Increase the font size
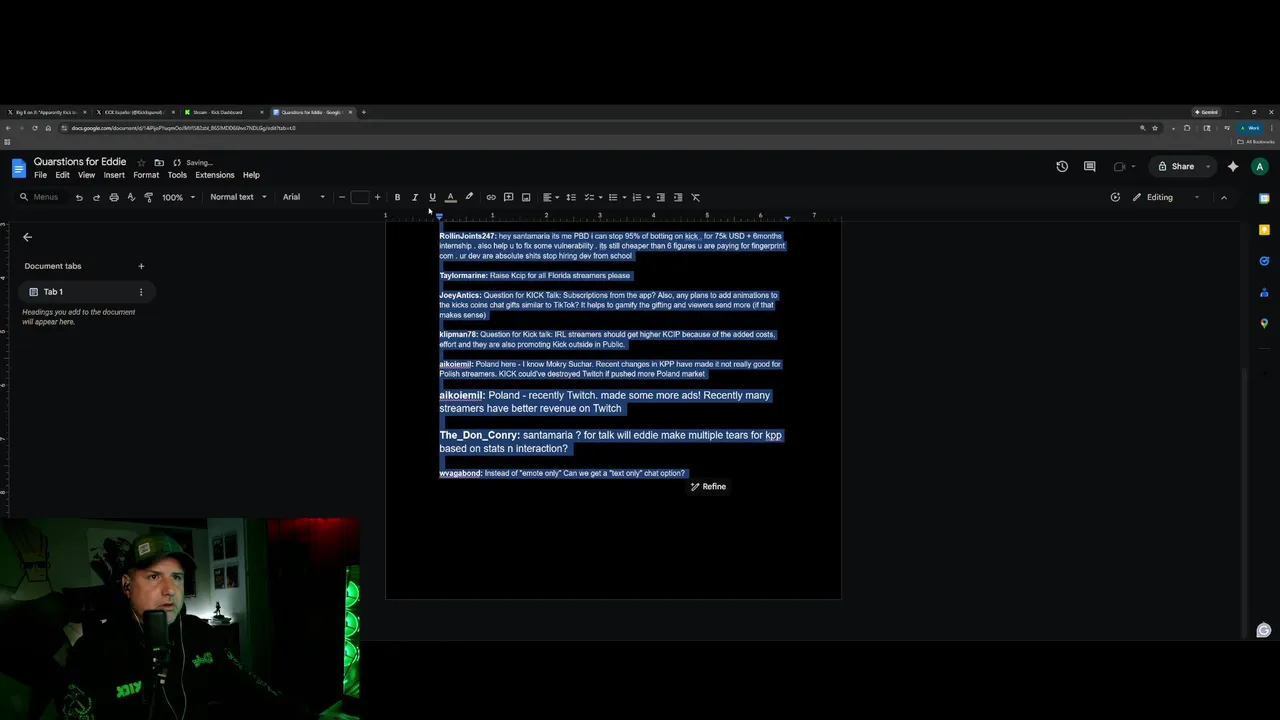 (377, 197)
